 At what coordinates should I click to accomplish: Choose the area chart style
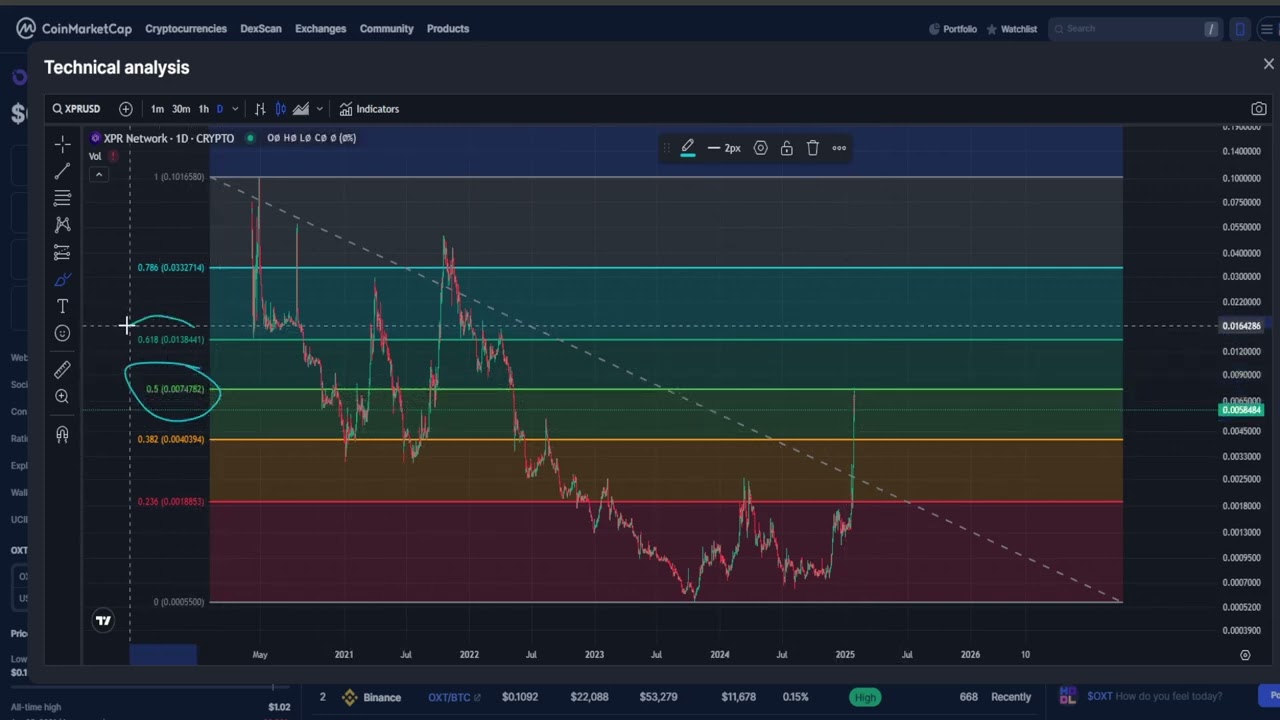(301, 109)
